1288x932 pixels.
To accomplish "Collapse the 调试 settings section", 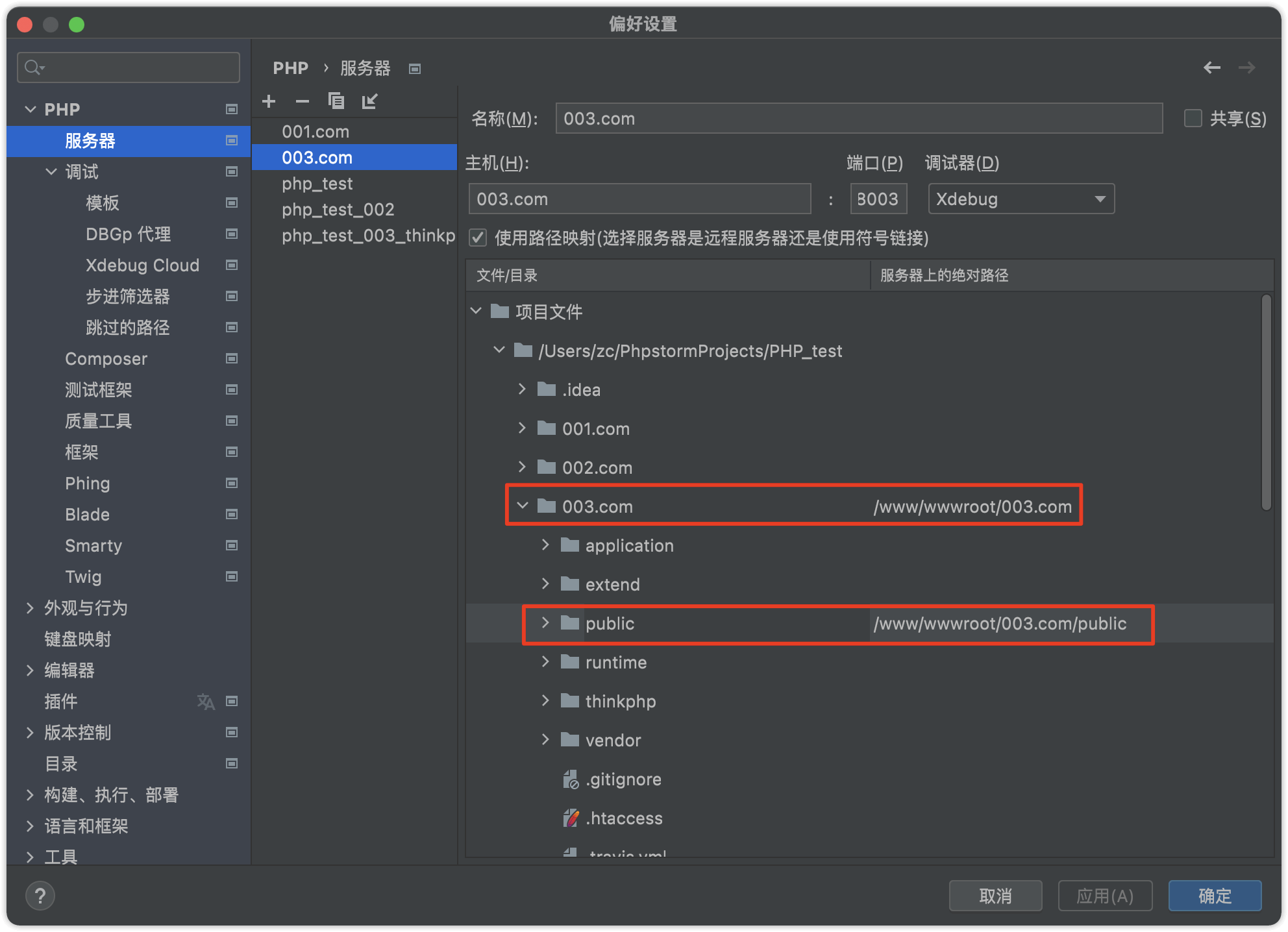I will pyautogui.click(x=51, y=172).
